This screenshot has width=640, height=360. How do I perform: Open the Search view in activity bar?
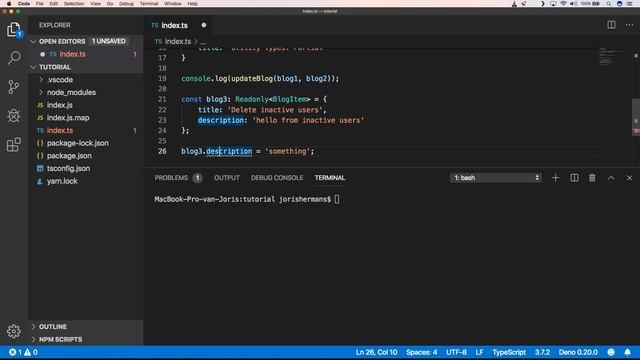click(x=14, y=58)
